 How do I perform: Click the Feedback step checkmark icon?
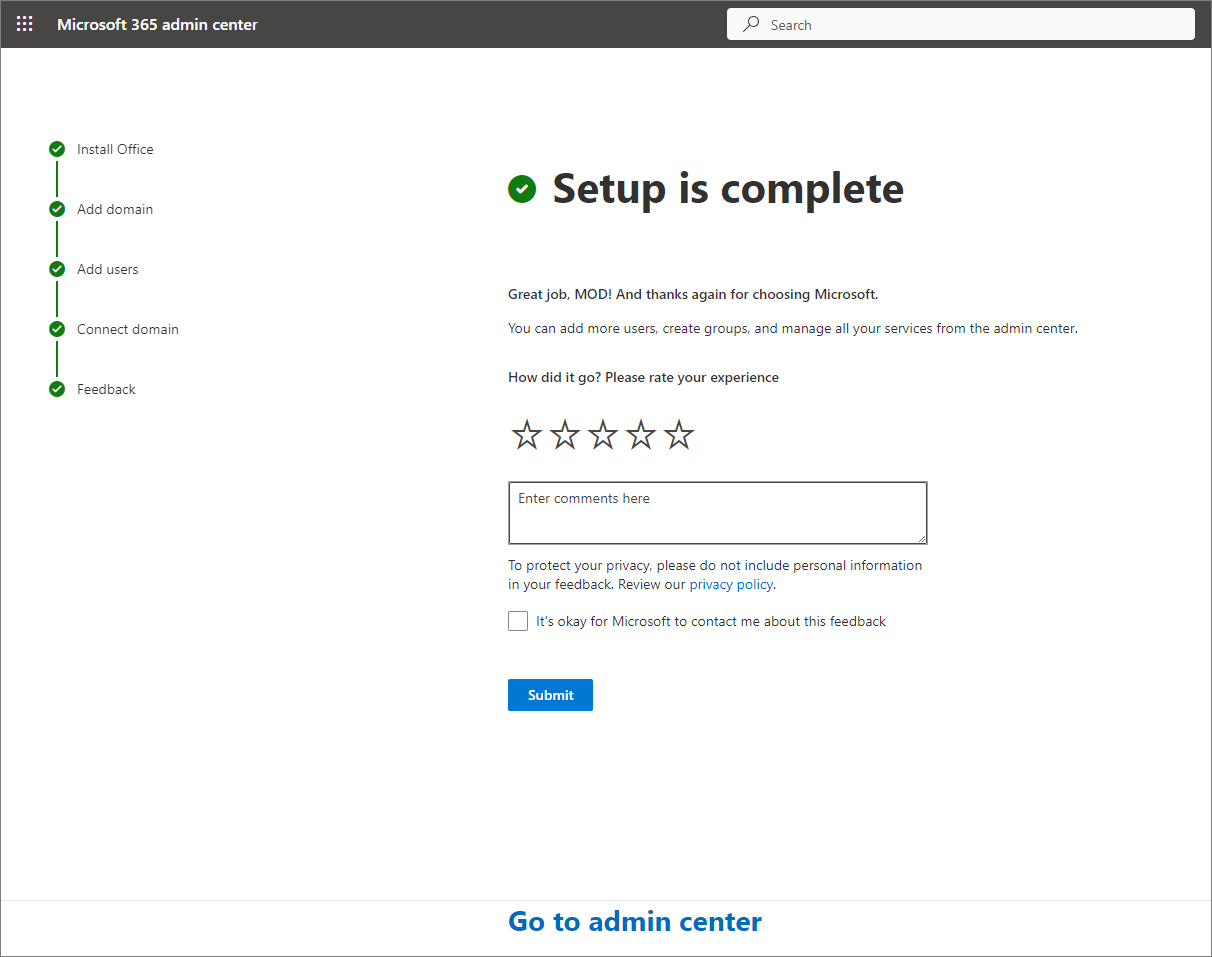57,389
